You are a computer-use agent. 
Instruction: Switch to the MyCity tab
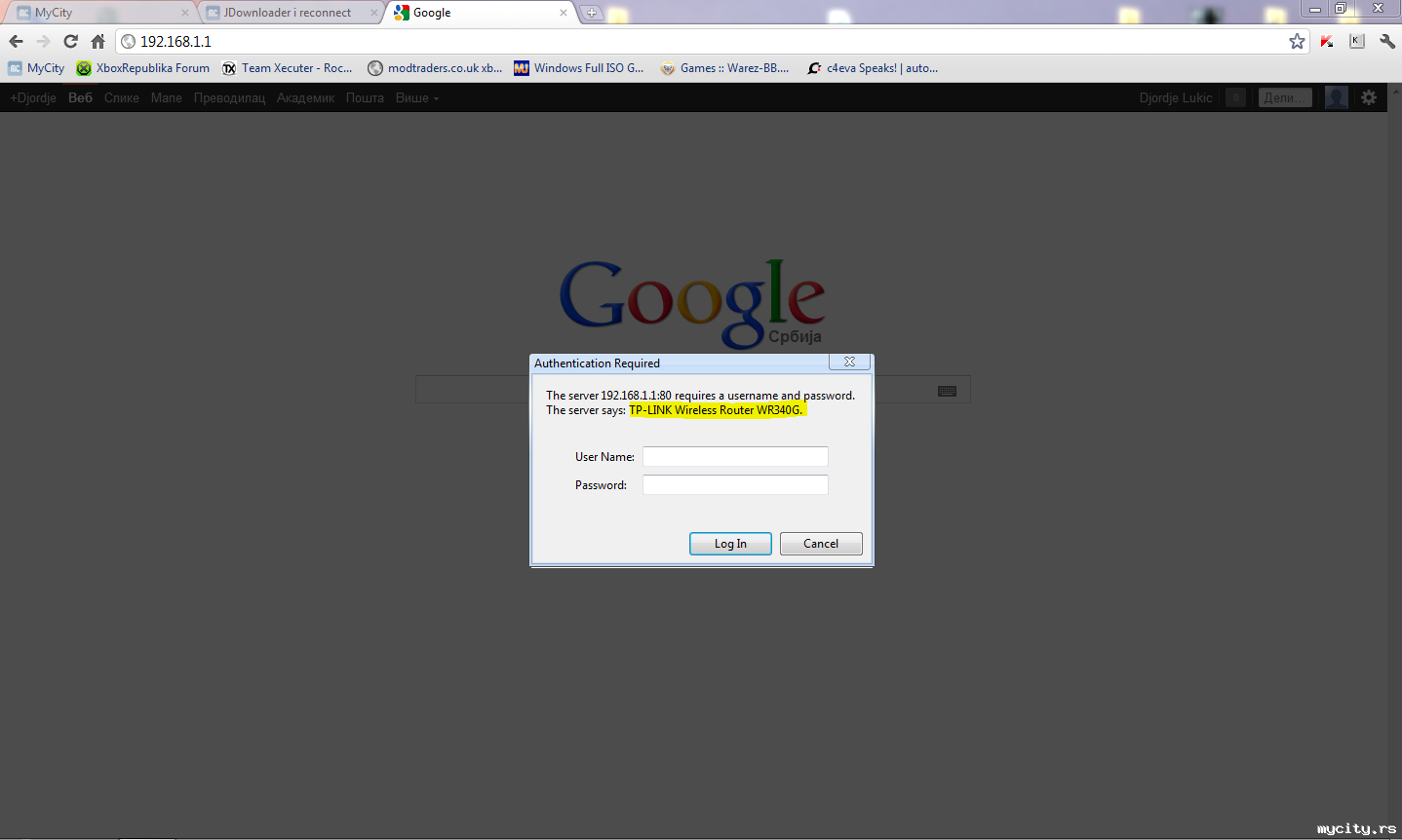[101, 13]
